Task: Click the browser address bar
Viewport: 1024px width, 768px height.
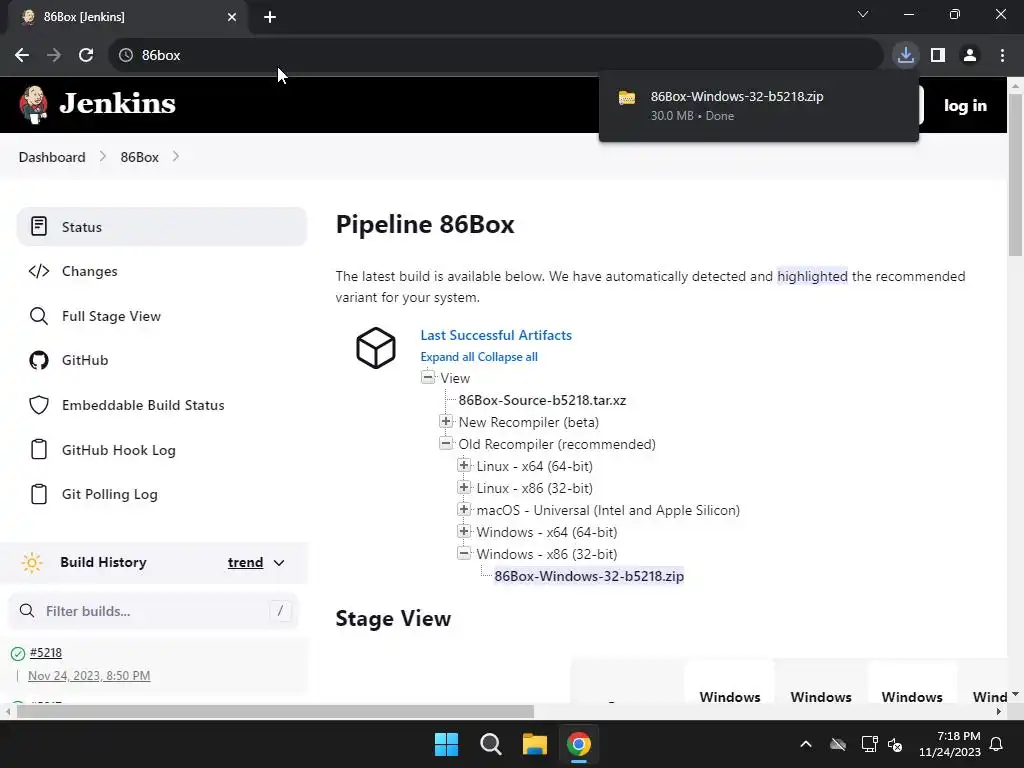Action: [496, 56]
